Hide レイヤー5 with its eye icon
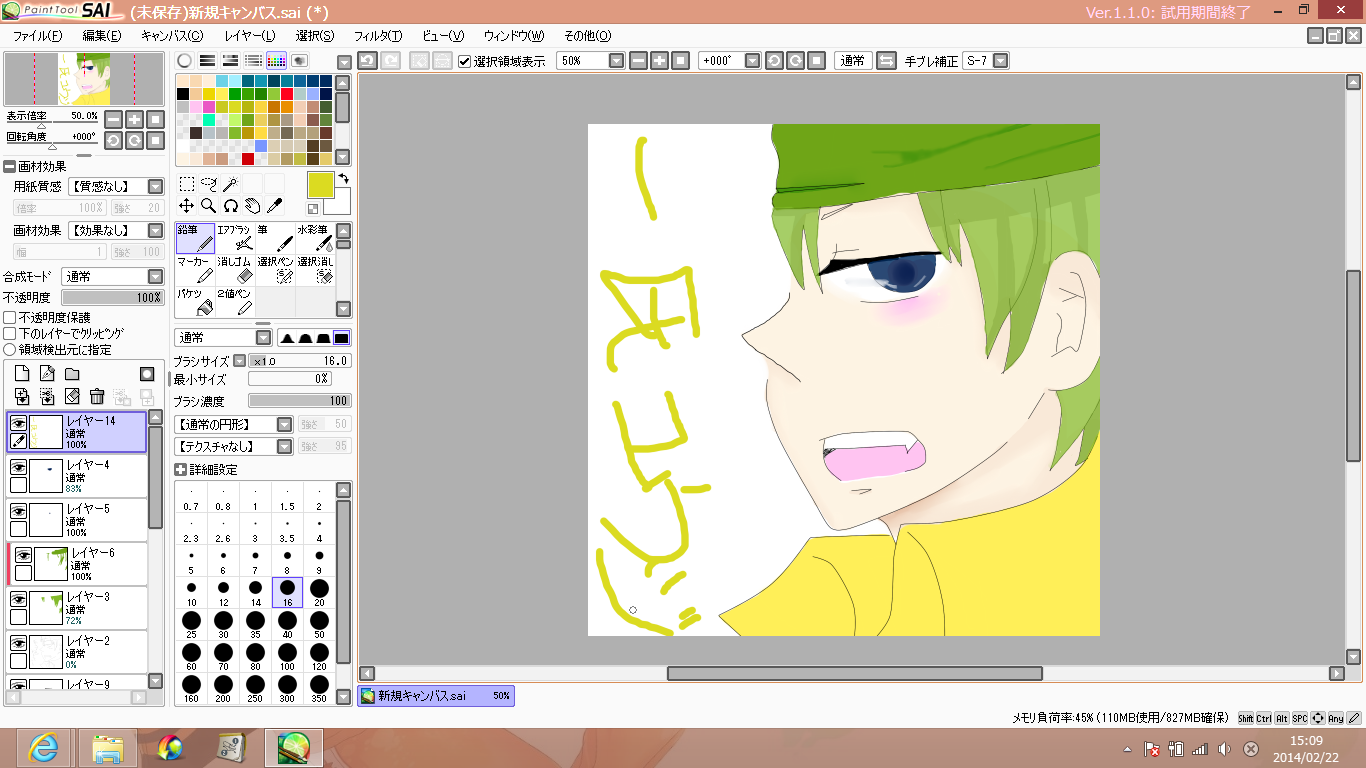 (18, 511)
